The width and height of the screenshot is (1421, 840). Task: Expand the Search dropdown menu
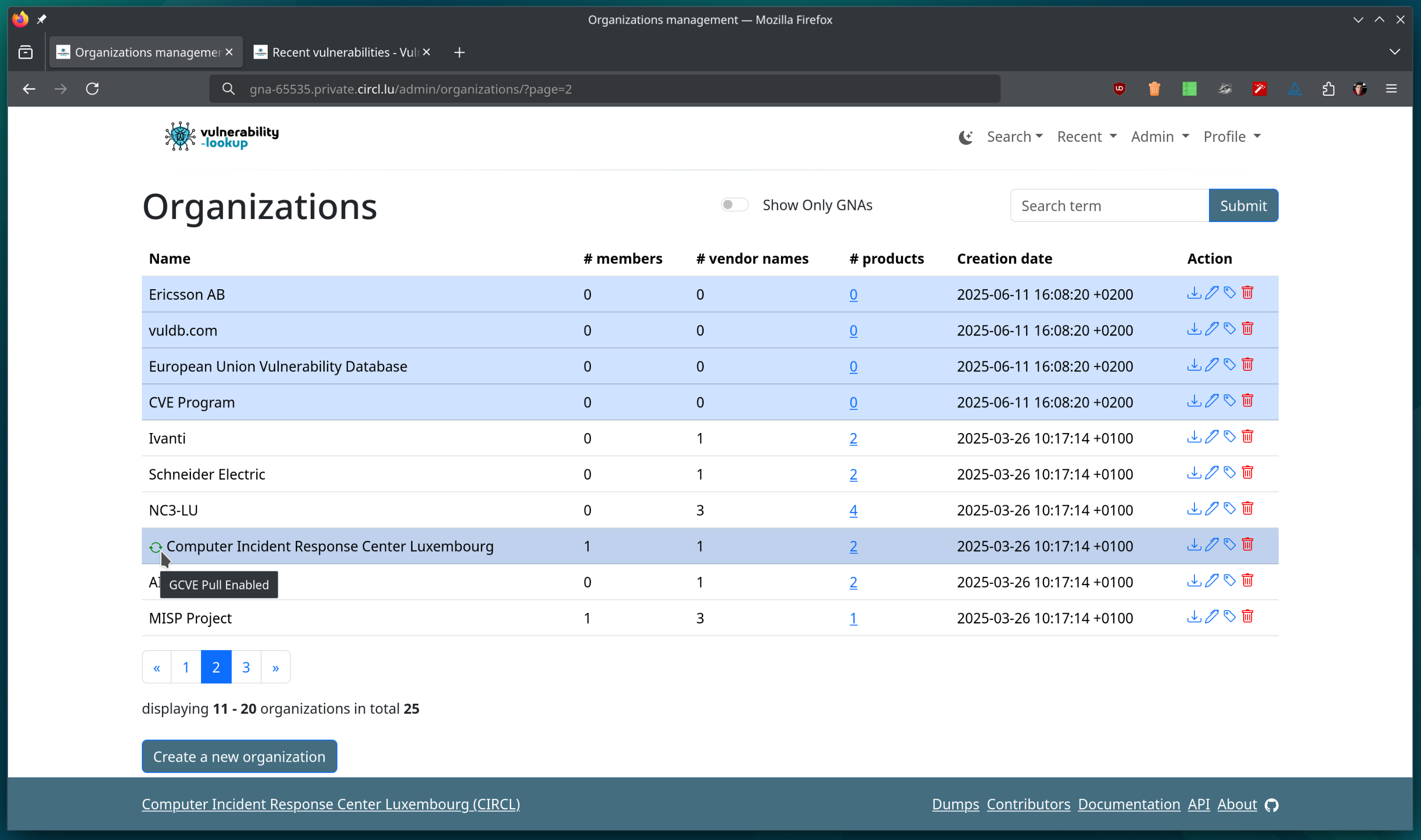[1014, 137]
